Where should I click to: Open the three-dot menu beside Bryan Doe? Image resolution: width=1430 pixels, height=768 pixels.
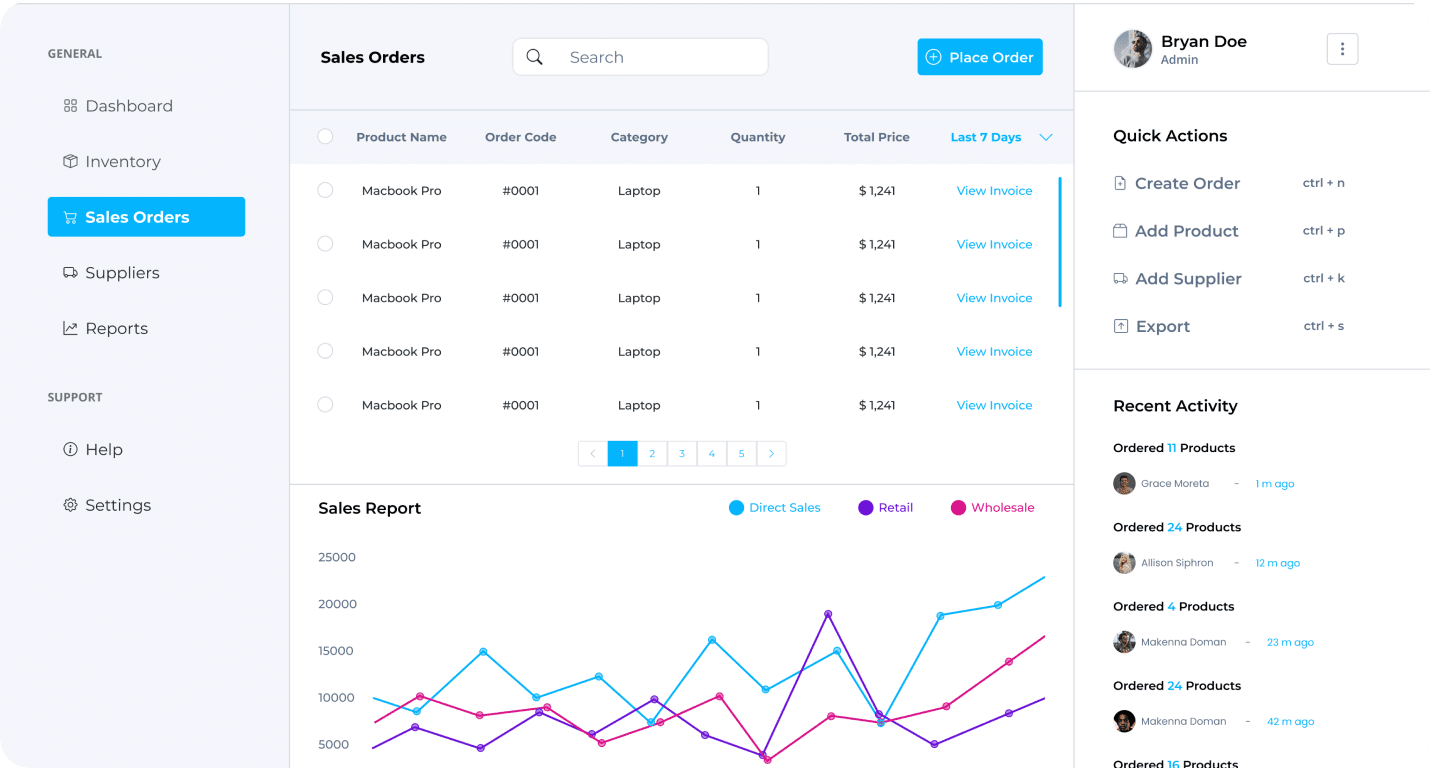click(x=1342, y=49)
